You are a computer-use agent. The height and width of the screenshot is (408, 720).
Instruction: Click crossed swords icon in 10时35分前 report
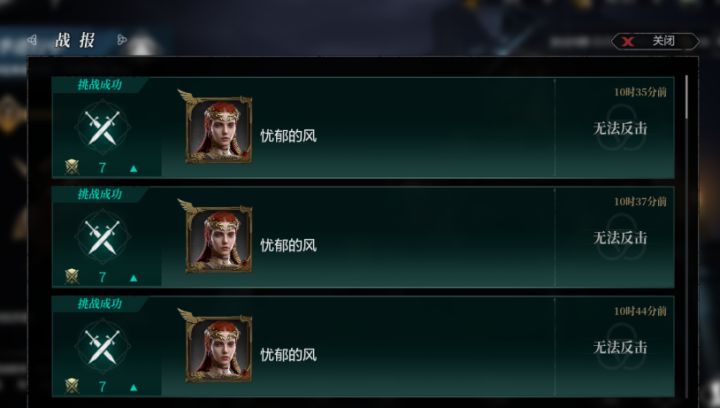pyautogui.click(x=103, y=127)
